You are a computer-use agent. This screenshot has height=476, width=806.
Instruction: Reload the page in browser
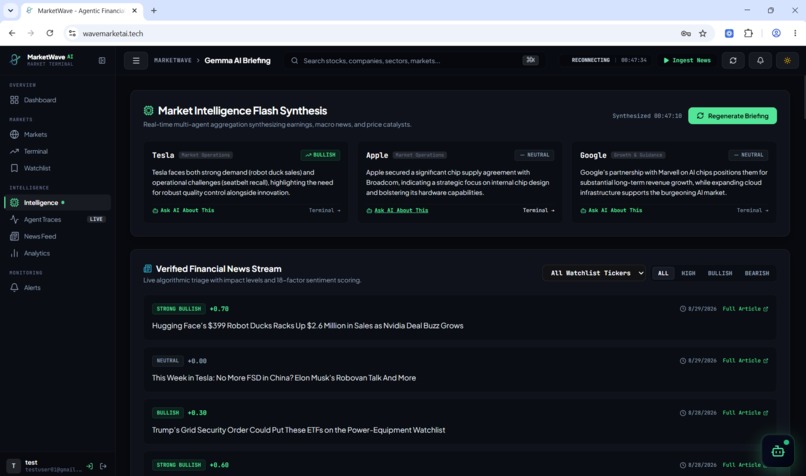click(49, 33)
